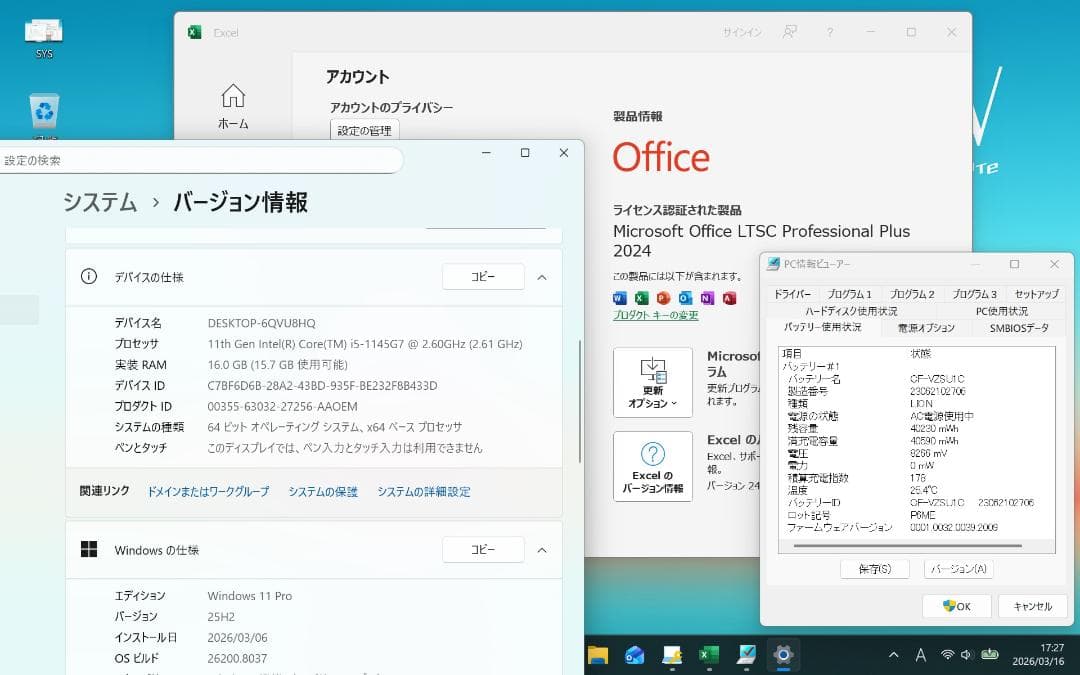Click the PowerPoint icon under 製品情報
The width and height of the screenshot is (1080, 675).
pos(664,298)
